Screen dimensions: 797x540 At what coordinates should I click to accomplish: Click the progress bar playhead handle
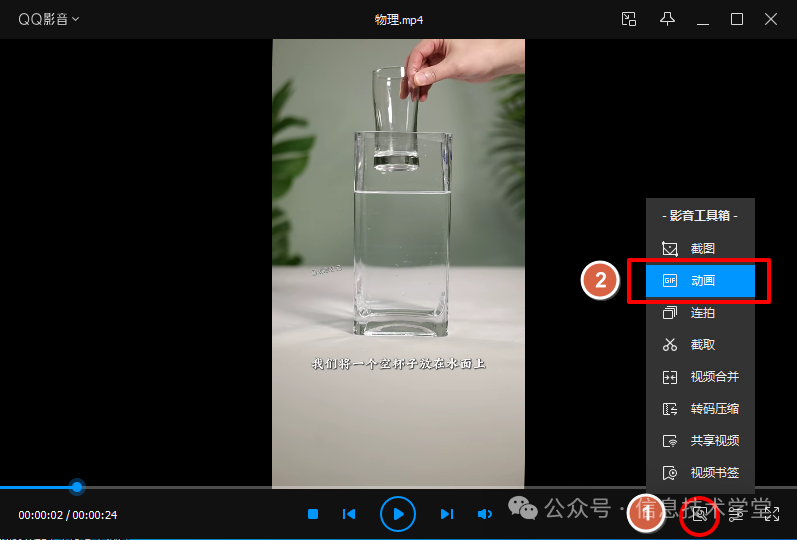tap(77, 487)
